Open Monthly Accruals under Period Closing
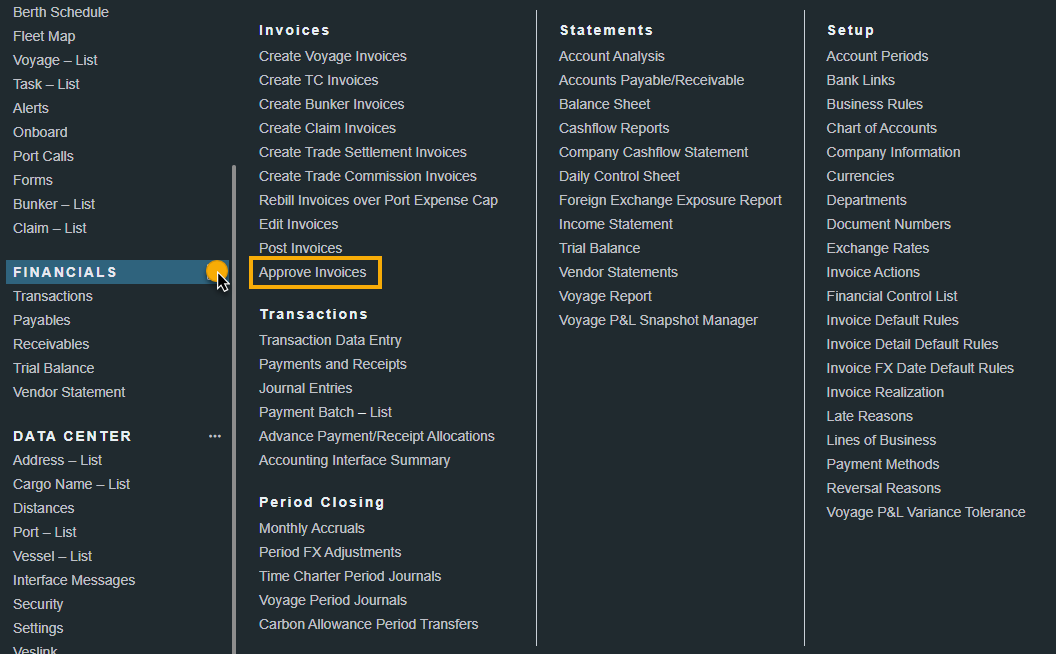Screen dimensions: 1056x654 [311, 528]
